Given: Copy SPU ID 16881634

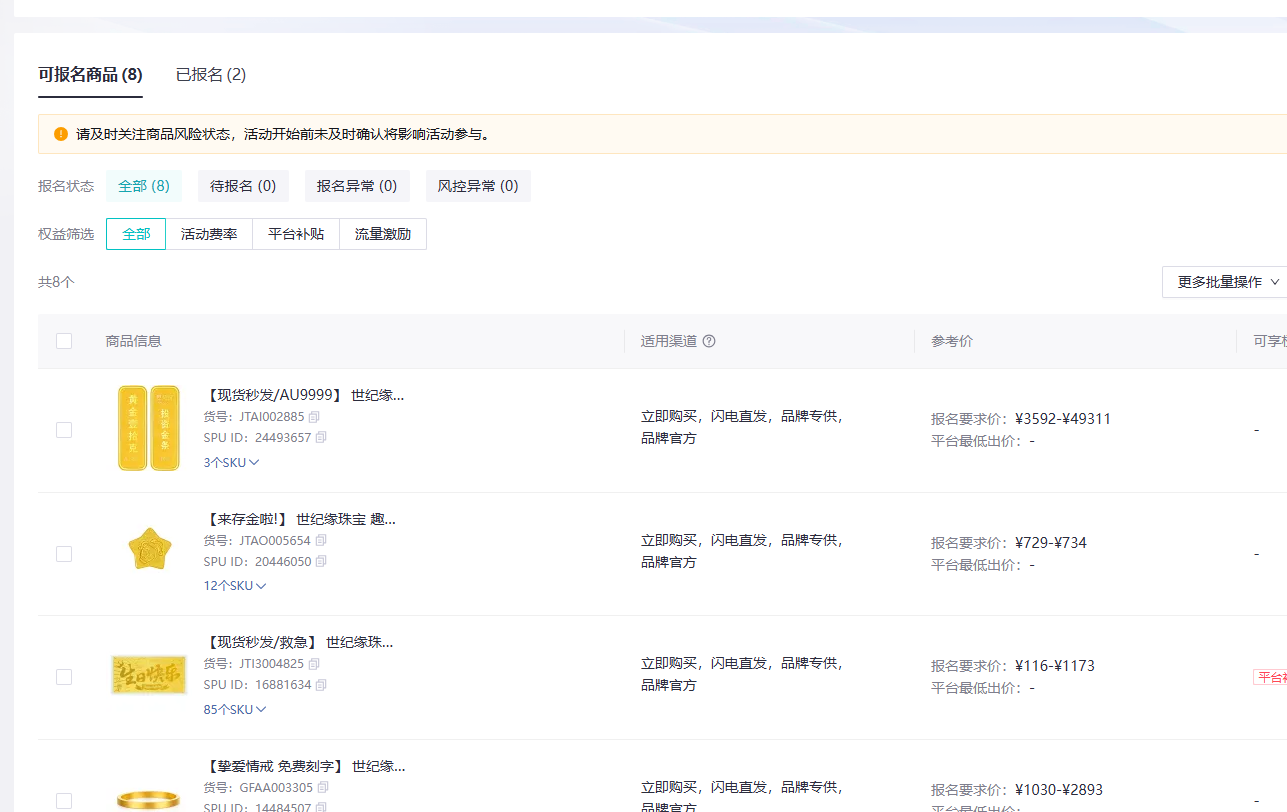Looking at the screenshot, I should tap(321, 685).
